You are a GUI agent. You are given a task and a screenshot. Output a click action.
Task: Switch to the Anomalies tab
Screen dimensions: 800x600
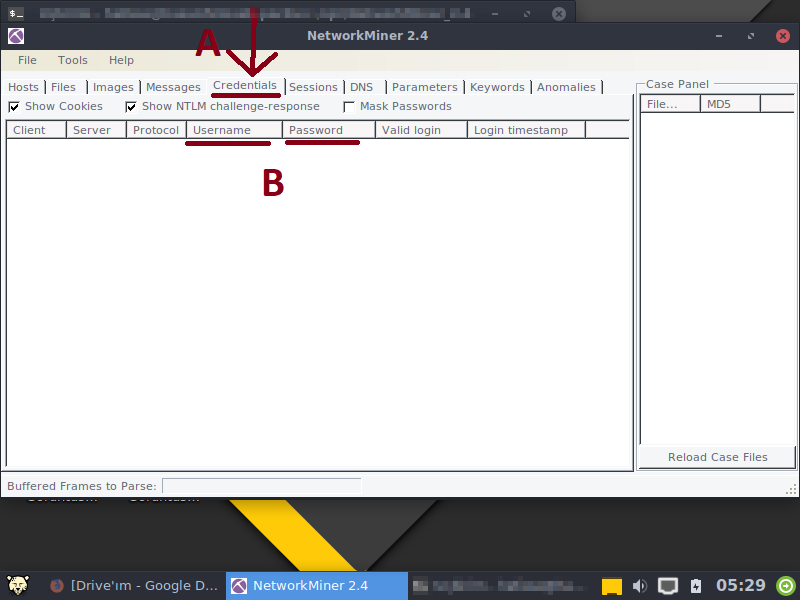pyautogui.click(x=566, y=87)
